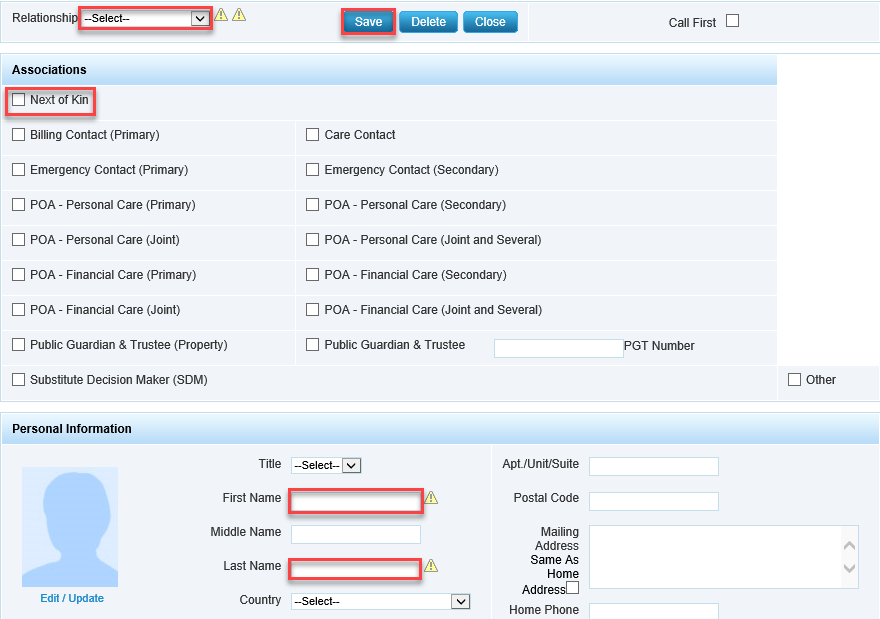880x619 pixels.
Task: Click warning icon beside Last Name field
Action: (431, 566)
